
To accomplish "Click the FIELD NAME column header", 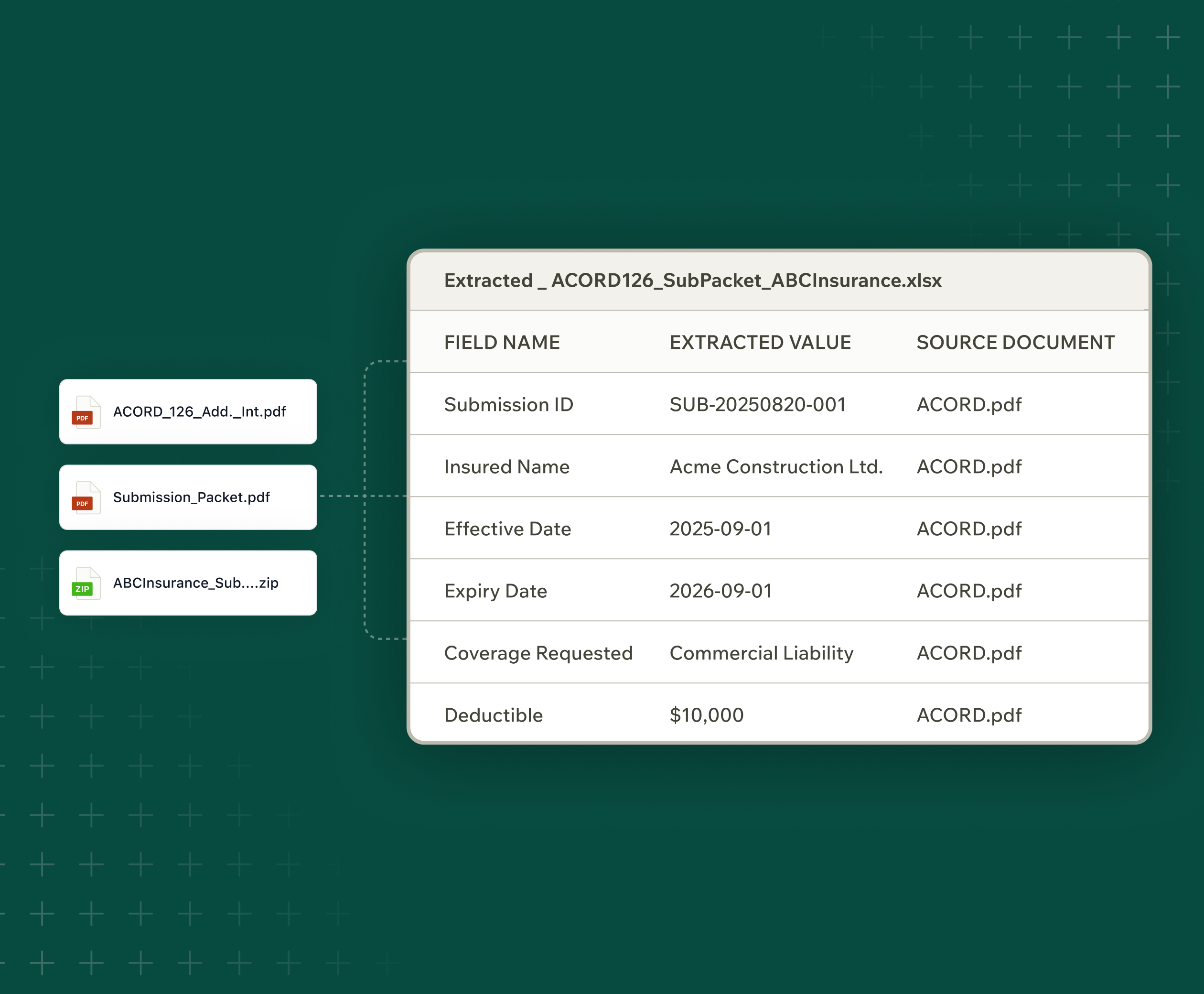I will pos(502,342).
